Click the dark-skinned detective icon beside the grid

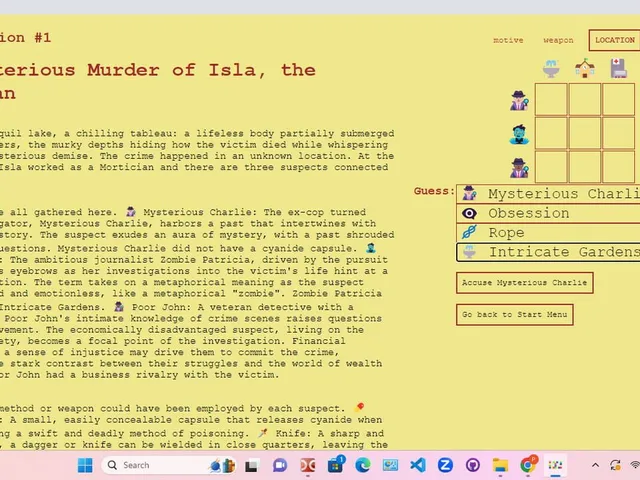[x=519, y=168]
